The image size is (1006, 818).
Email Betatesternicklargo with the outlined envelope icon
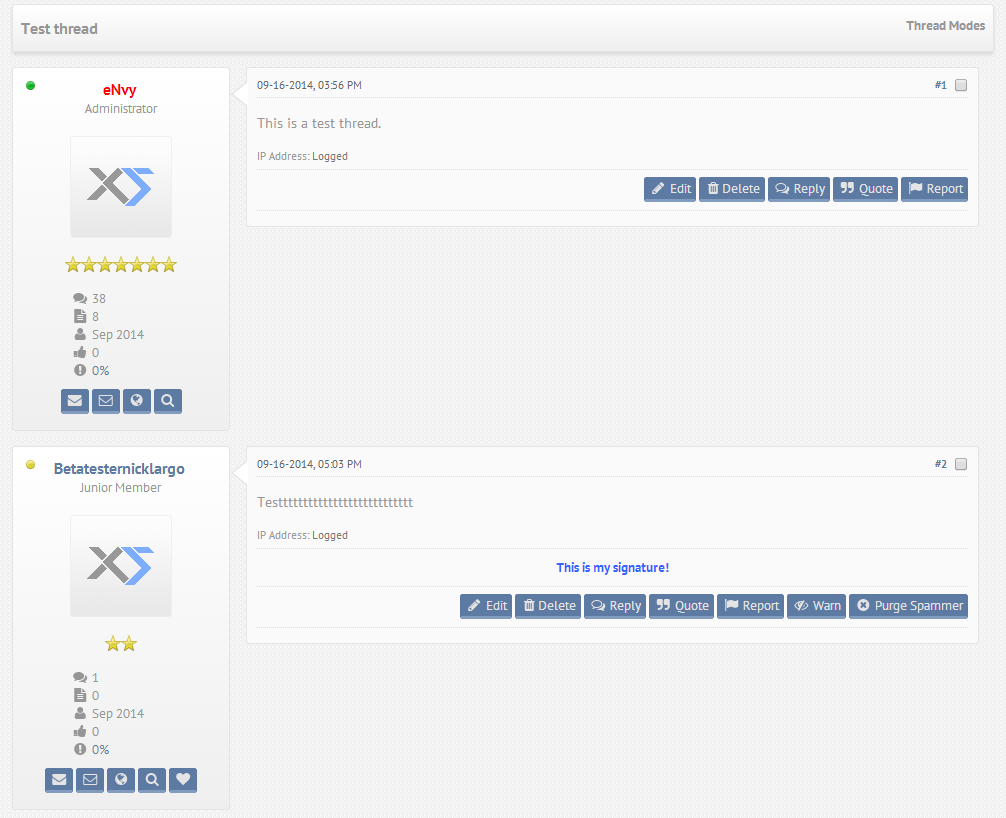click(90, 780)
